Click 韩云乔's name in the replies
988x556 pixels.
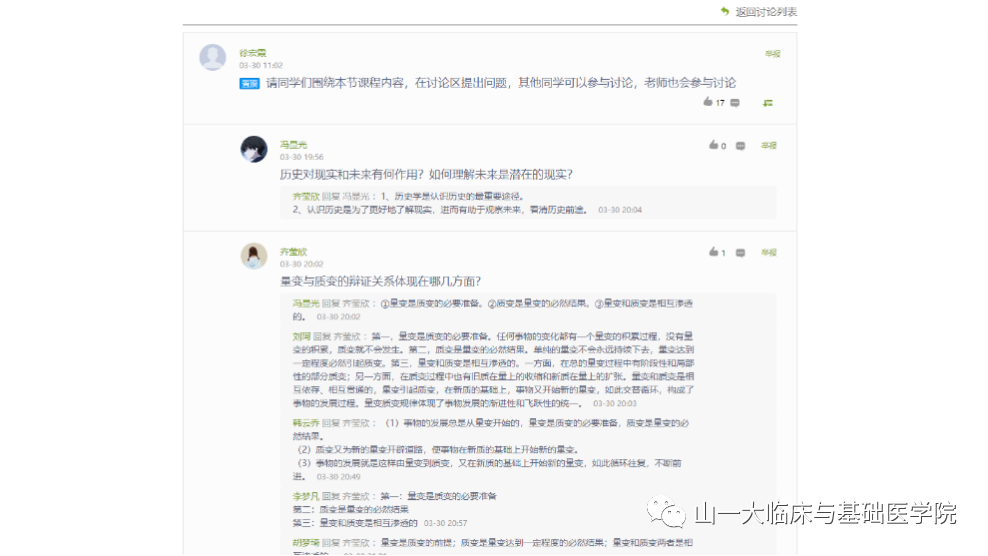click(304, 423)
